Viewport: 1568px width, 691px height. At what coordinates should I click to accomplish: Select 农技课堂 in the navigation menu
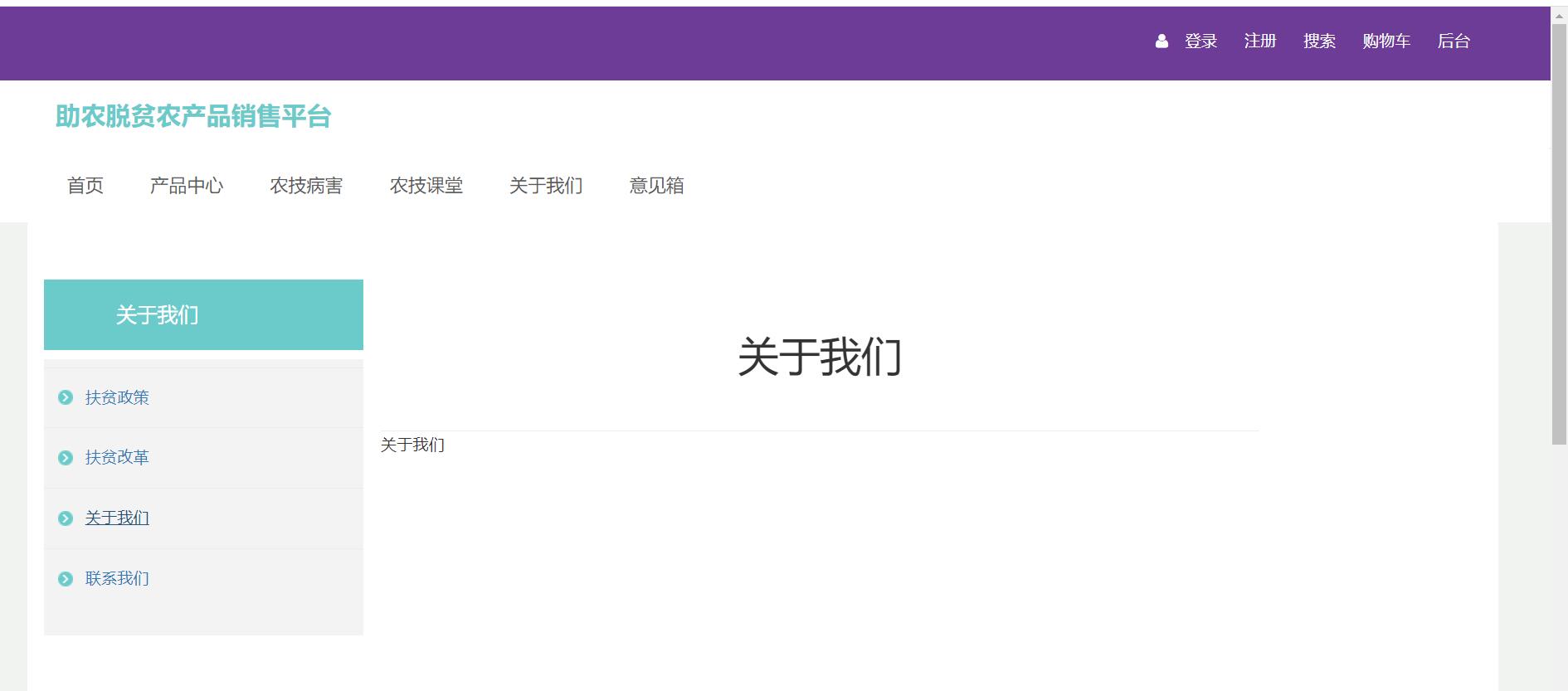point(426,186)
